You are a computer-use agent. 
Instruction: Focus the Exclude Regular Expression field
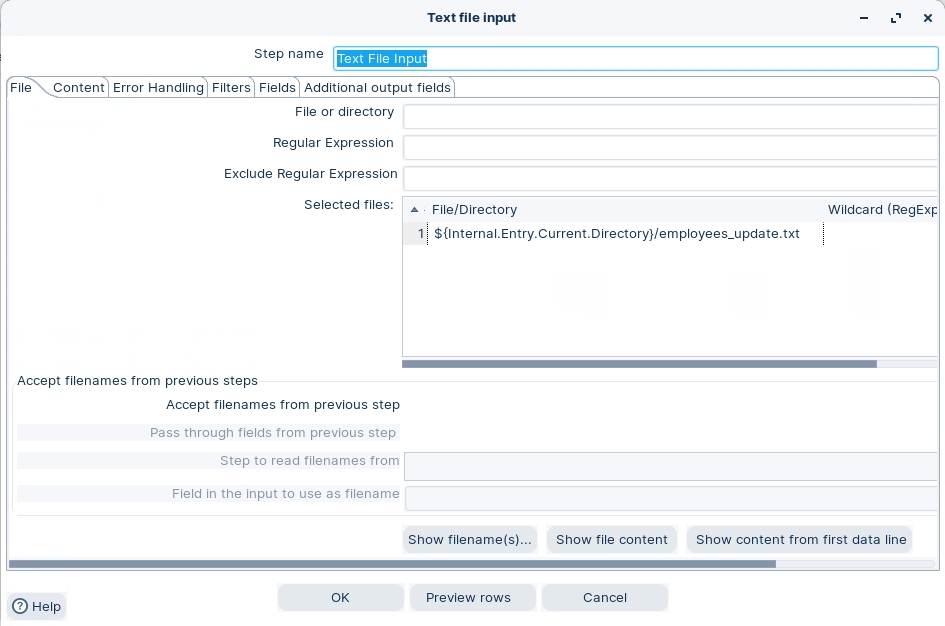670,178
